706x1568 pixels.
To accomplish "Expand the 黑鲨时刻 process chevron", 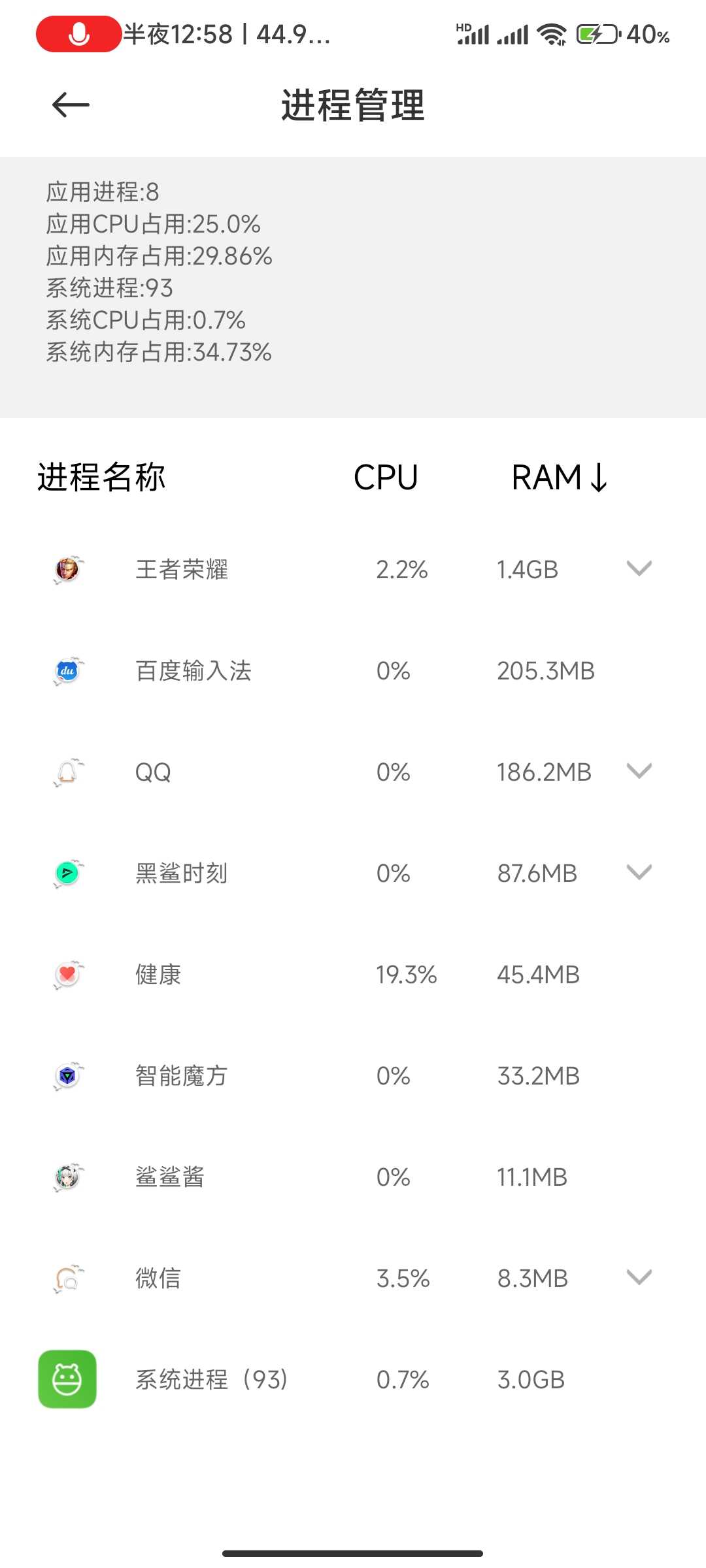I will pyautogui.click(x=639, y=872).
